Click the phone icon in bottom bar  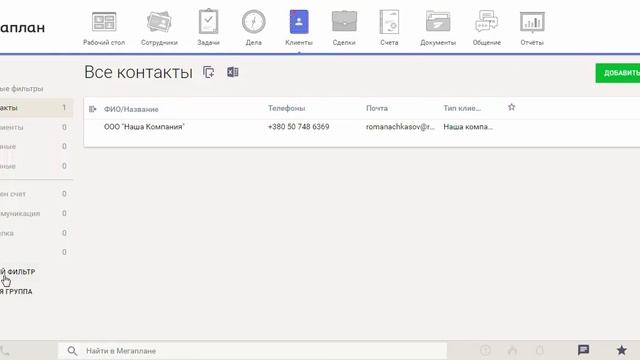(4, 351)
